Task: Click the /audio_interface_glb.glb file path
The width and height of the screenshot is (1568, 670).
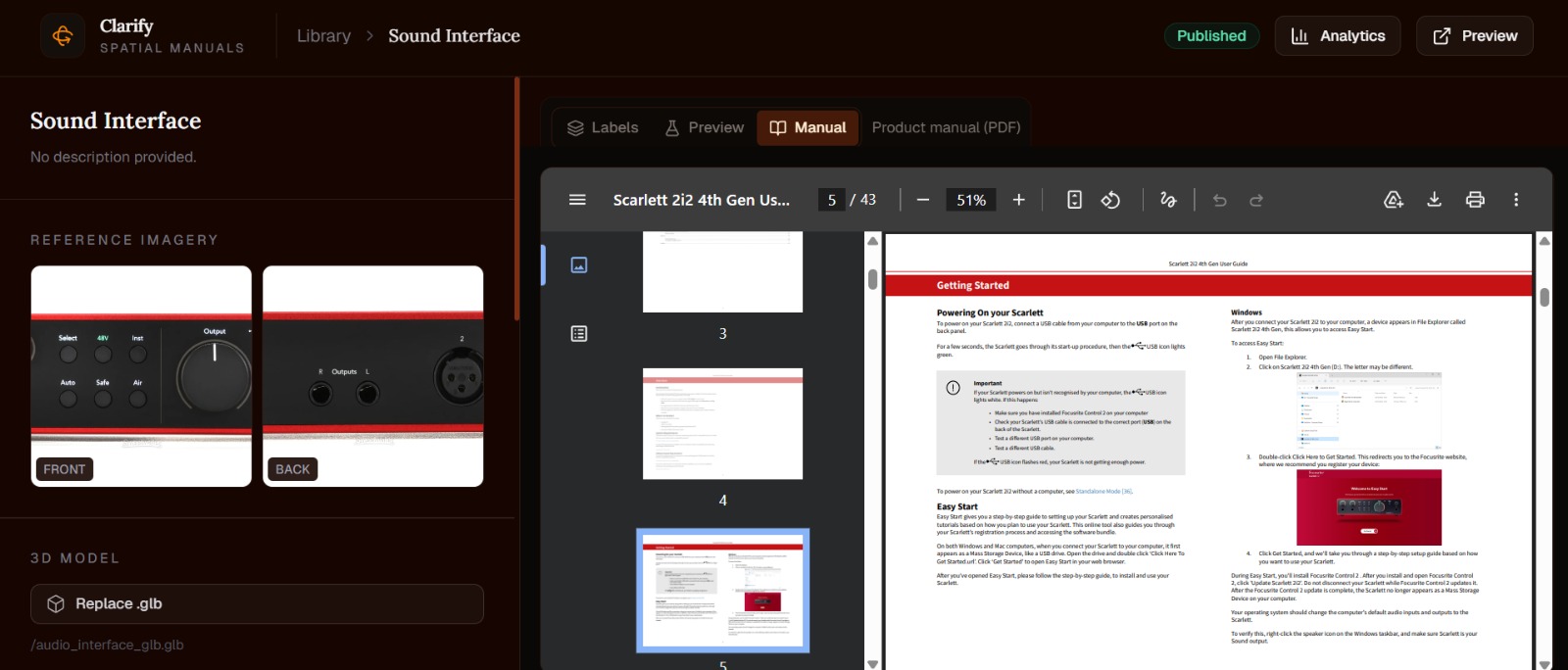Action: (107, 645)
